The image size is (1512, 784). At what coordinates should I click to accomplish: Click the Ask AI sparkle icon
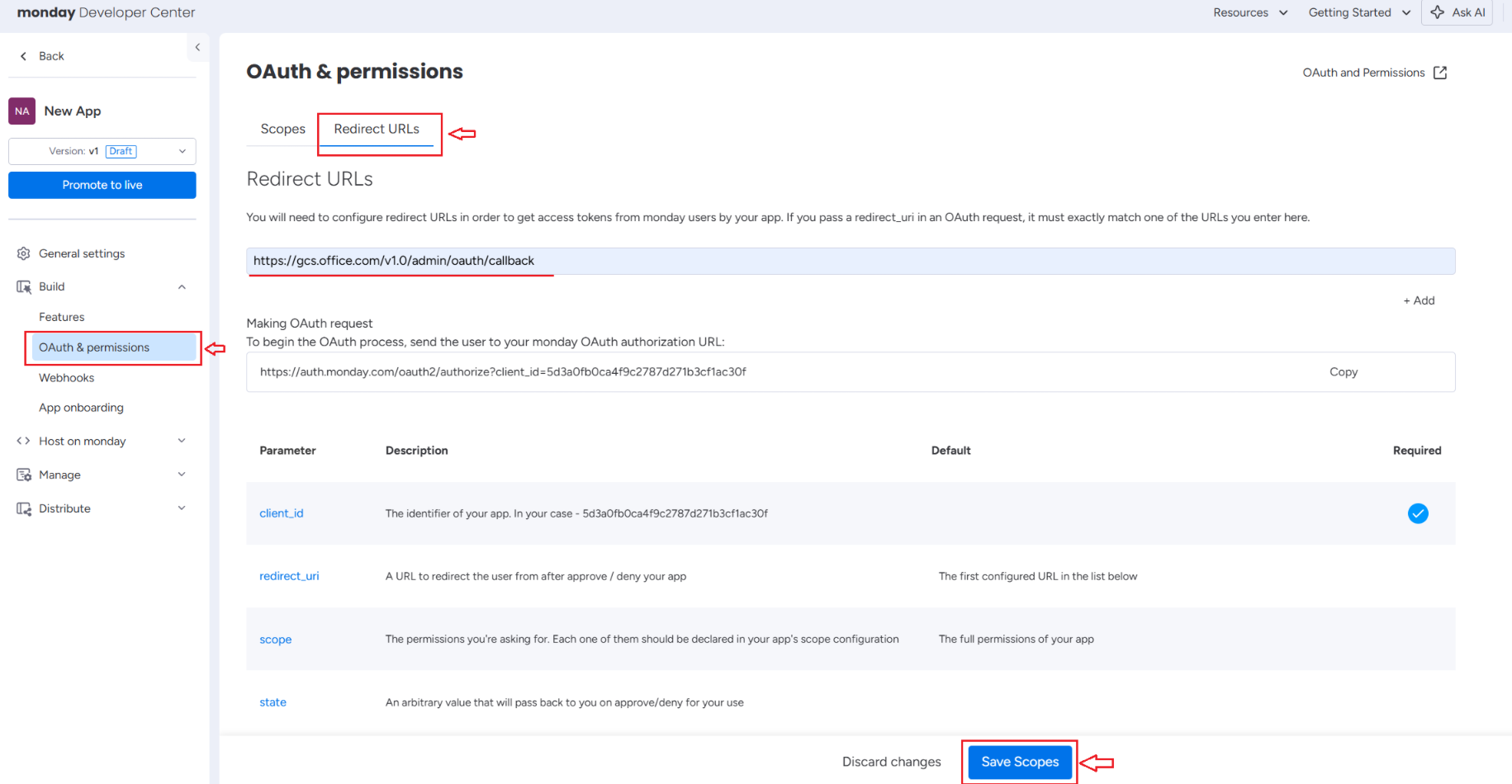point(1438,12)
